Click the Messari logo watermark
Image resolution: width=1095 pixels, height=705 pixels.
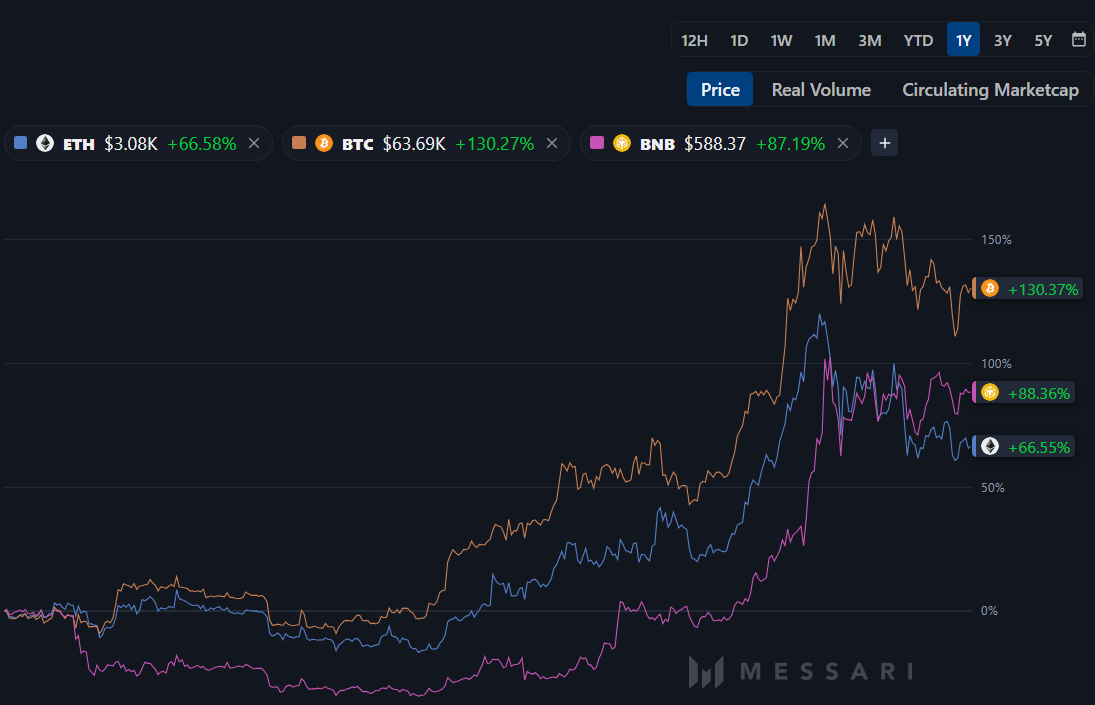(800, 672)
